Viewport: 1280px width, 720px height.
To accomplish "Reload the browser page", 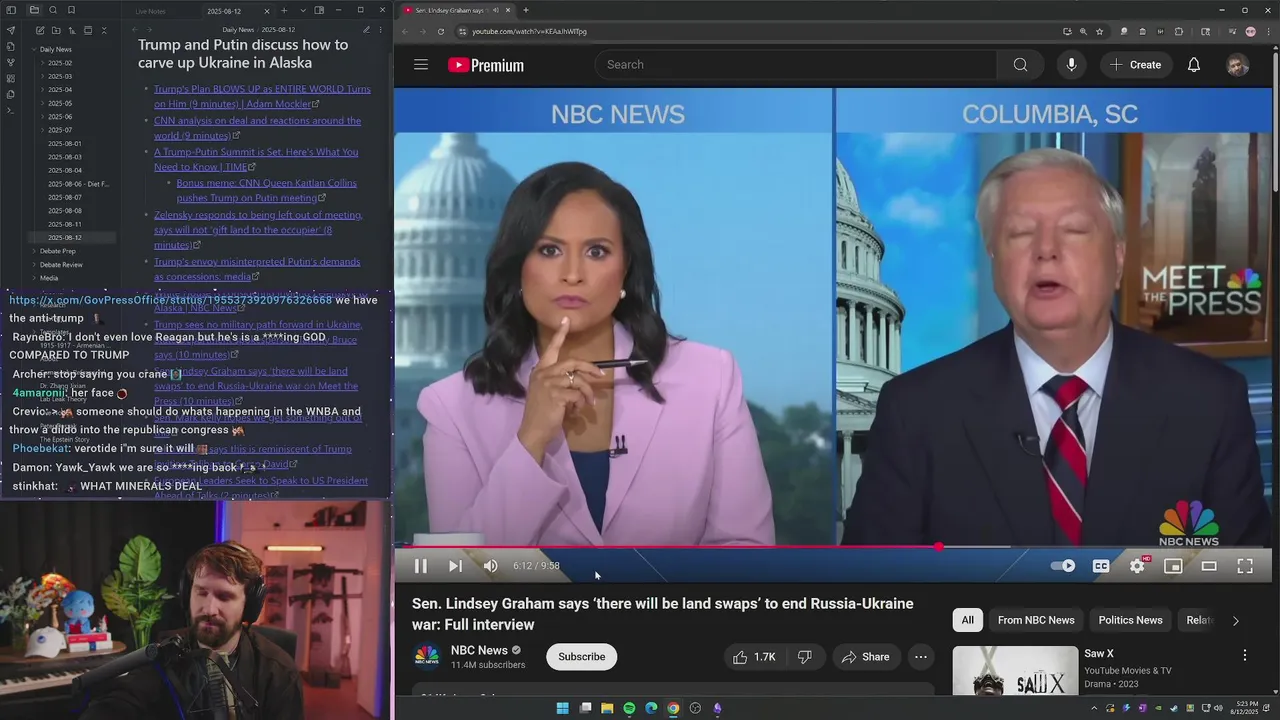I will click(x=441, y=31).
